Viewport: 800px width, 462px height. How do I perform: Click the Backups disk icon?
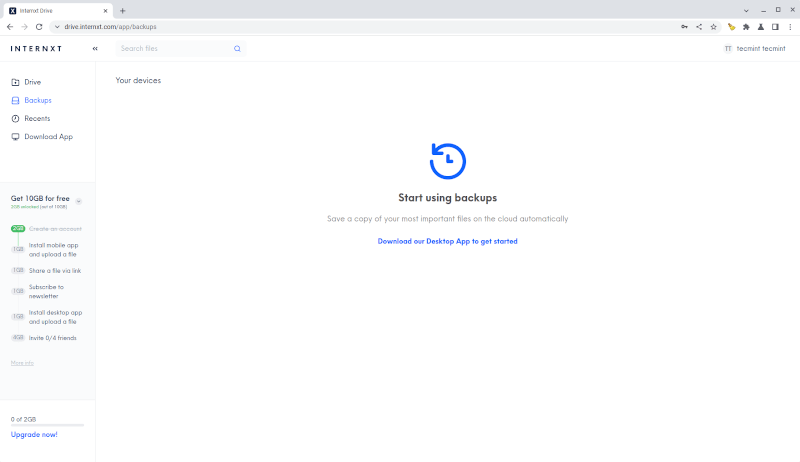tap(15, 100)
